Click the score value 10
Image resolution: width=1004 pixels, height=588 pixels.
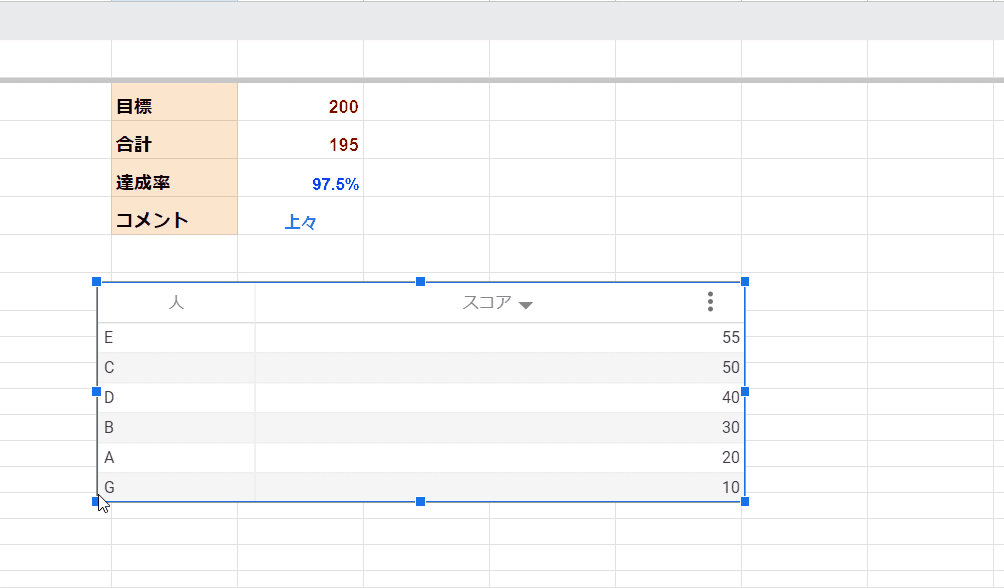point(731,487)
